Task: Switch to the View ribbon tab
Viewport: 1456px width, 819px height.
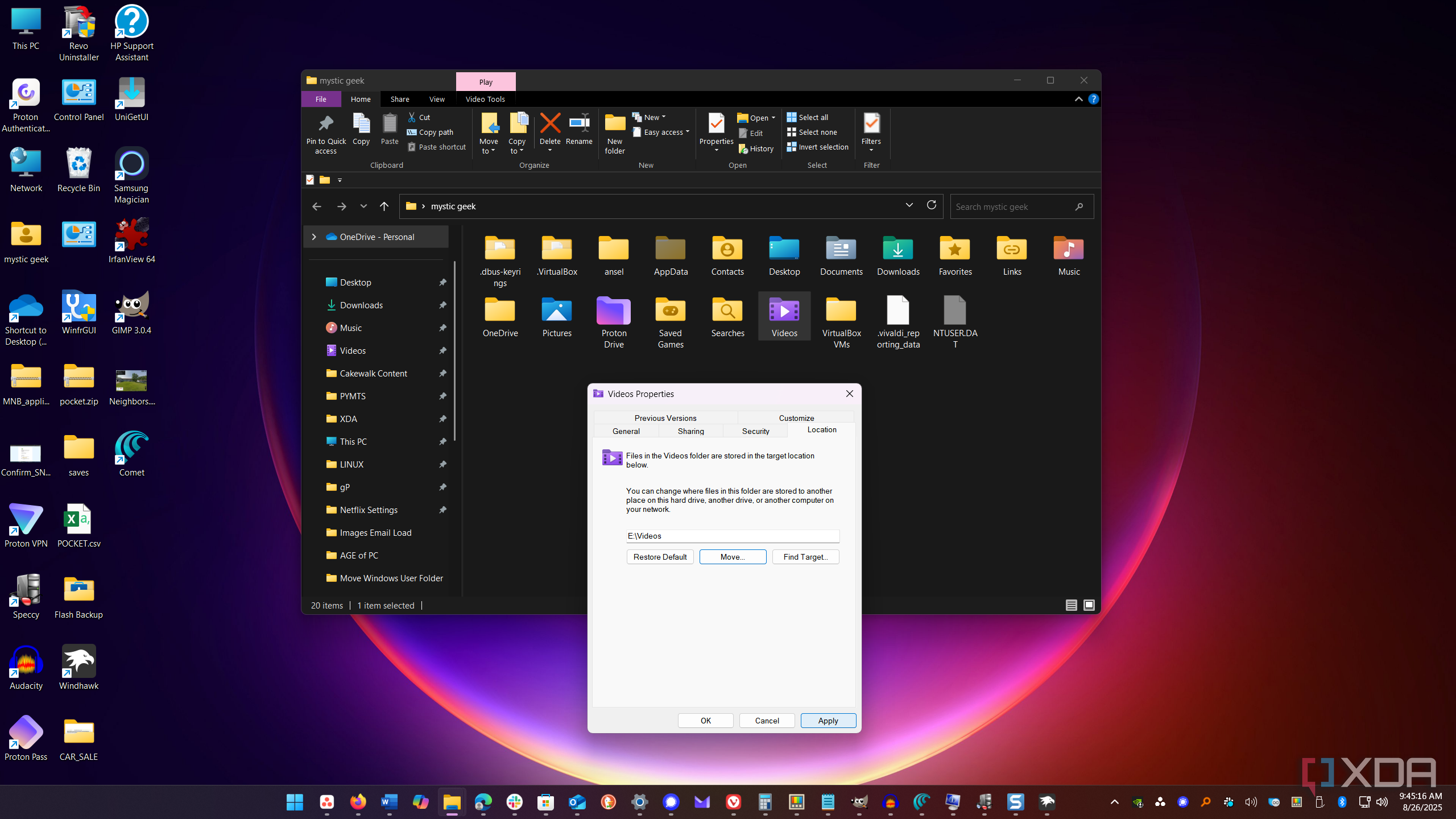Action: coord(437,99)
